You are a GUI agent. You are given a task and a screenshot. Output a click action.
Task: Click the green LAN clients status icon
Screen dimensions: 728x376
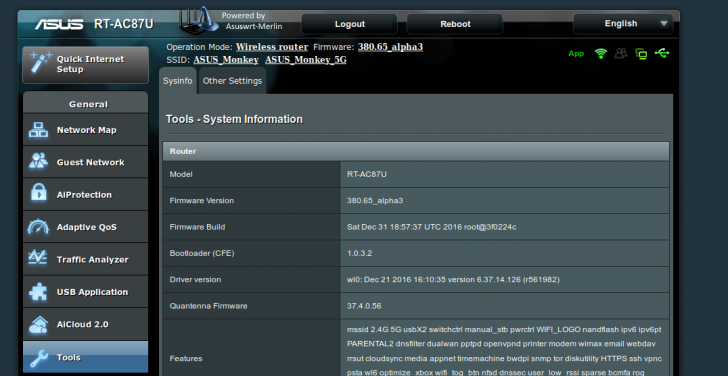click(642, 54)
